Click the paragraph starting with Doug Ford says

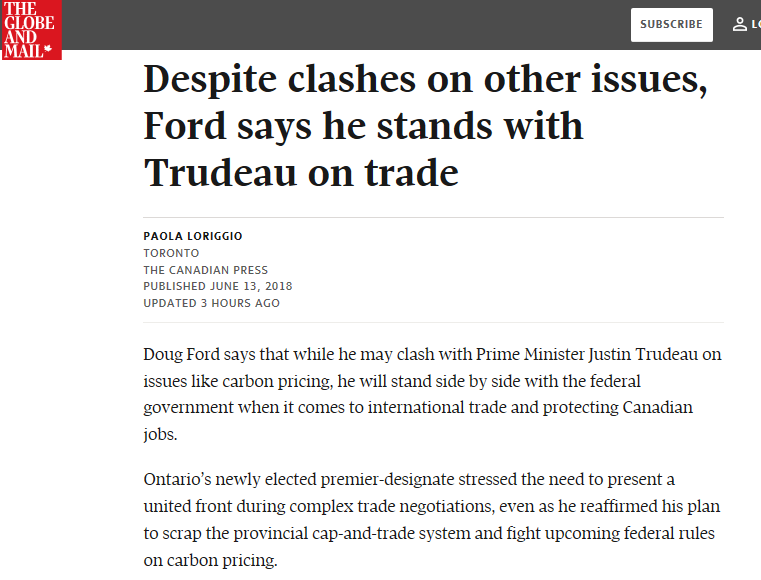(432, 395)
